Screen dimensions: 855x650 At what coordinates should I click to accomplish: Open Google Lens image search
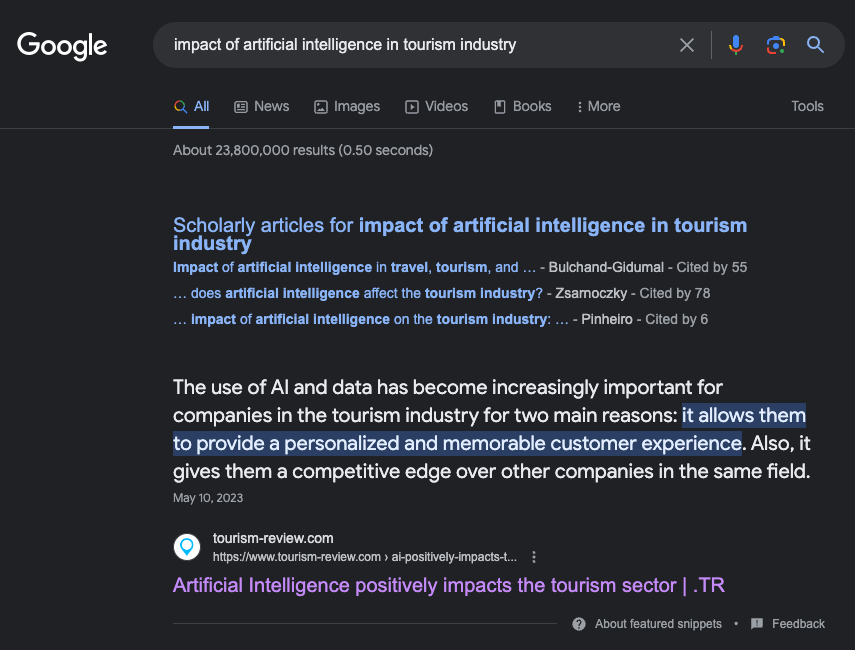coord(775,45)
